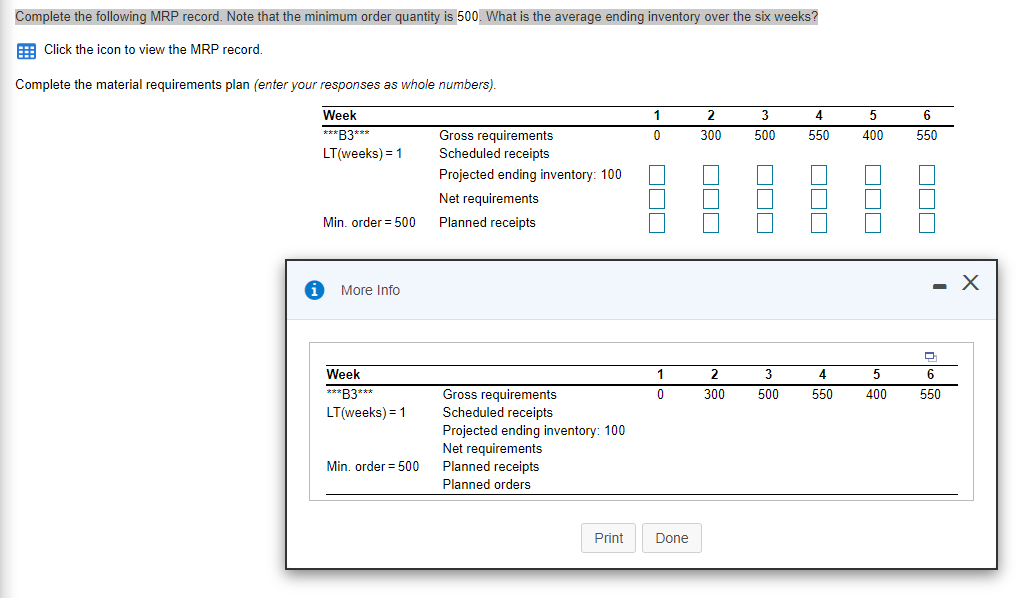Screen dimensions: 1036x598
Task: Click the Planned receipts box for week 1
Action: point(657,222)
